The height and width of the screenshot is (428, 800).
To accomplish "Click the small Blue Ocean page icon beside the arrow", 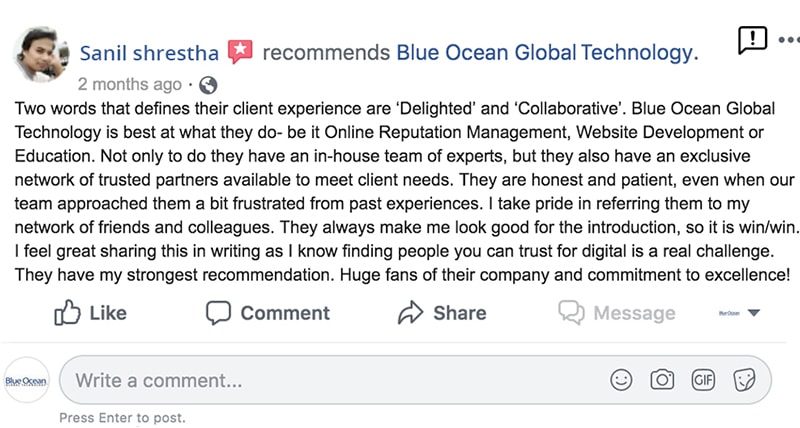I will [728, 313].
